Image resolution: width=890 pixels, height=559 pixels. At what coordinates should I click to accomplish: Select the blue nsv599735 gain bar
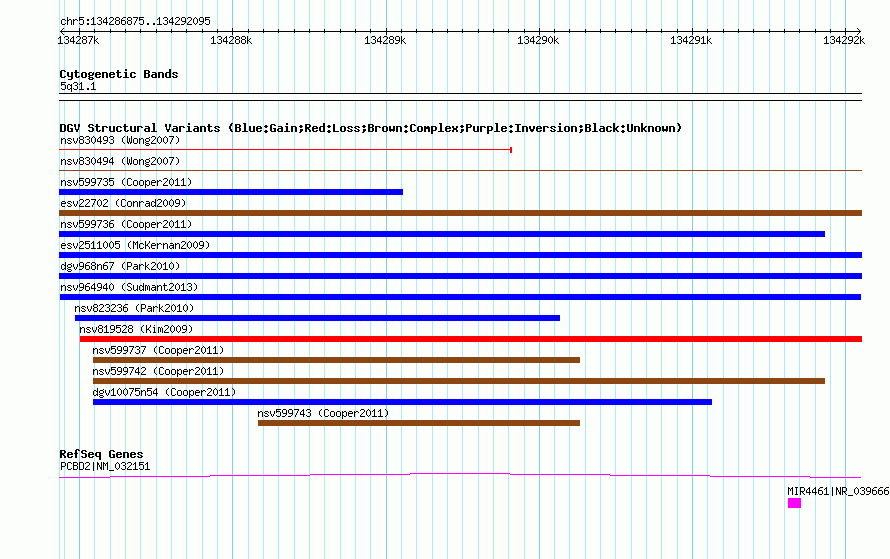coord(231,192)
